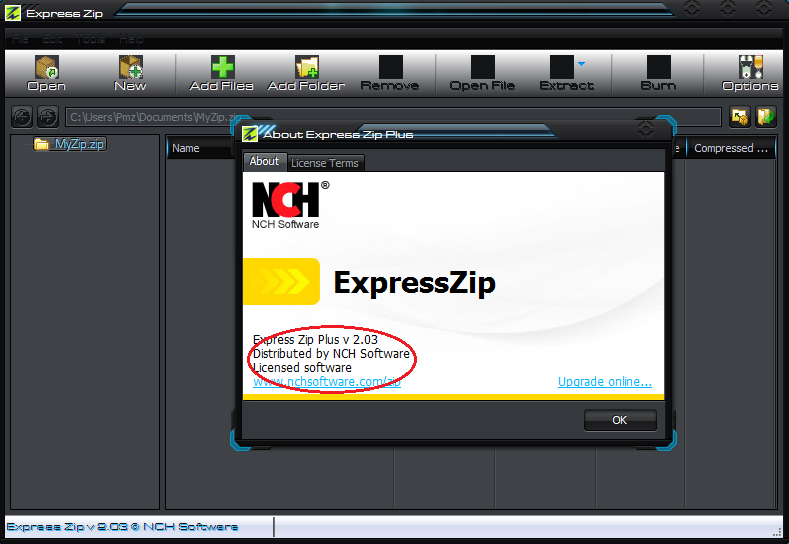Image resolution: width=789 pixels, height=544 pixels.
Task: Click the About dialog title bar icon
Action: (x=250, y=134)
